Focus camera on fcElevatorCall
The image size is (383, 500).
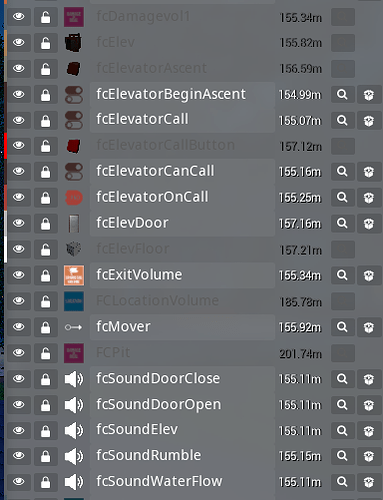pos(342,120)
